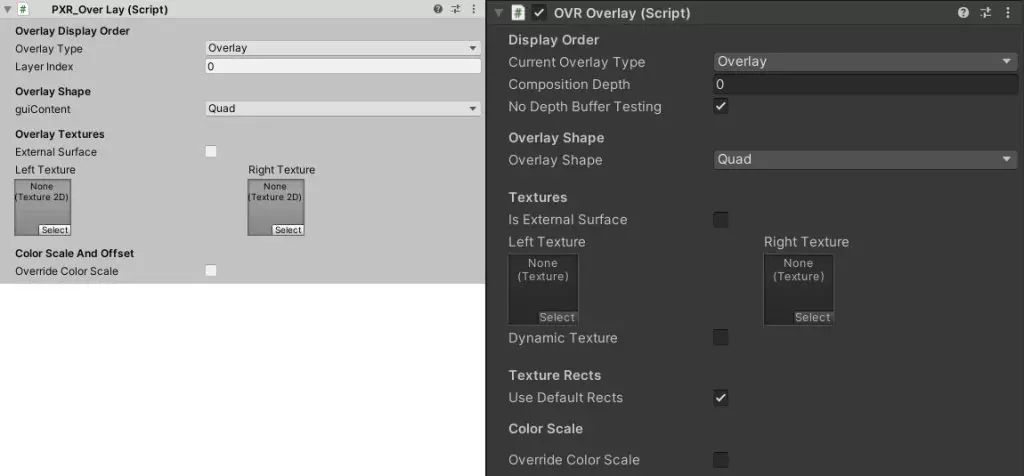Open presets for PXR_Over Lay script
This screenshot has height=476, width=1024.
[456, 9]
